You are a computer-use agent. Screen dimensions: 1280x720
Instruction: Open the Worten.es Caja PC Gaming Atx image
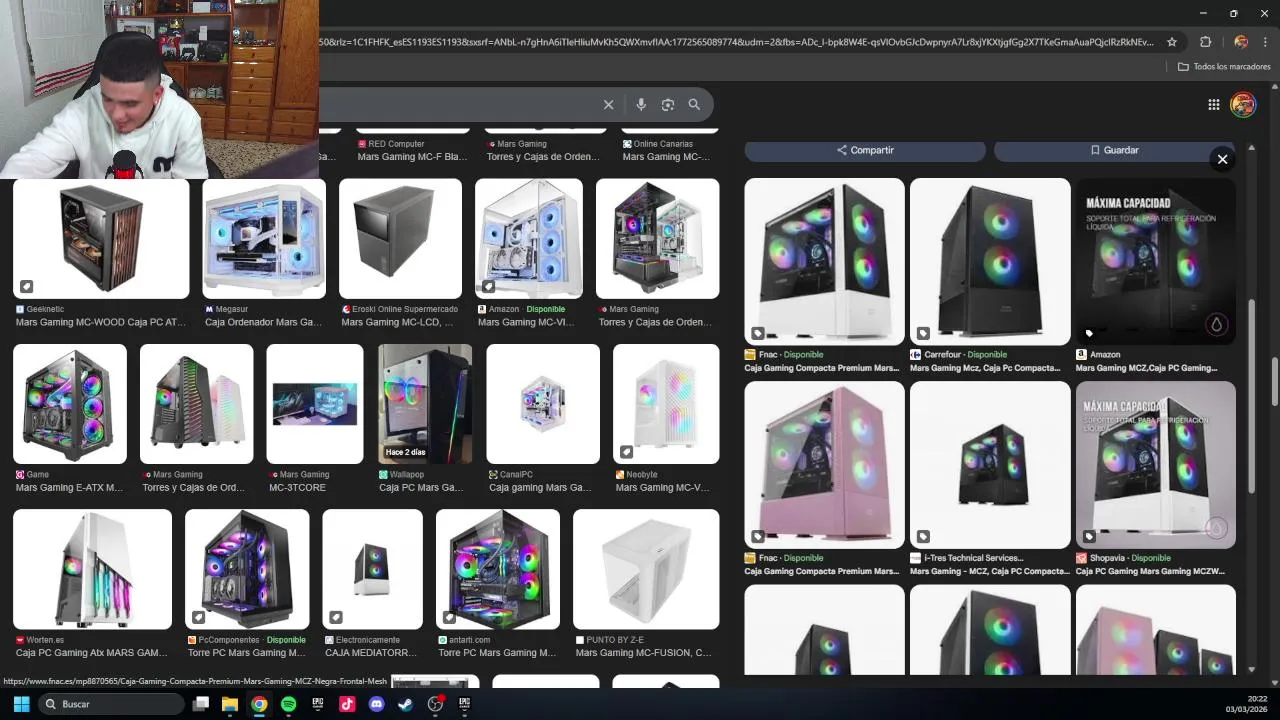coord(92,569)
